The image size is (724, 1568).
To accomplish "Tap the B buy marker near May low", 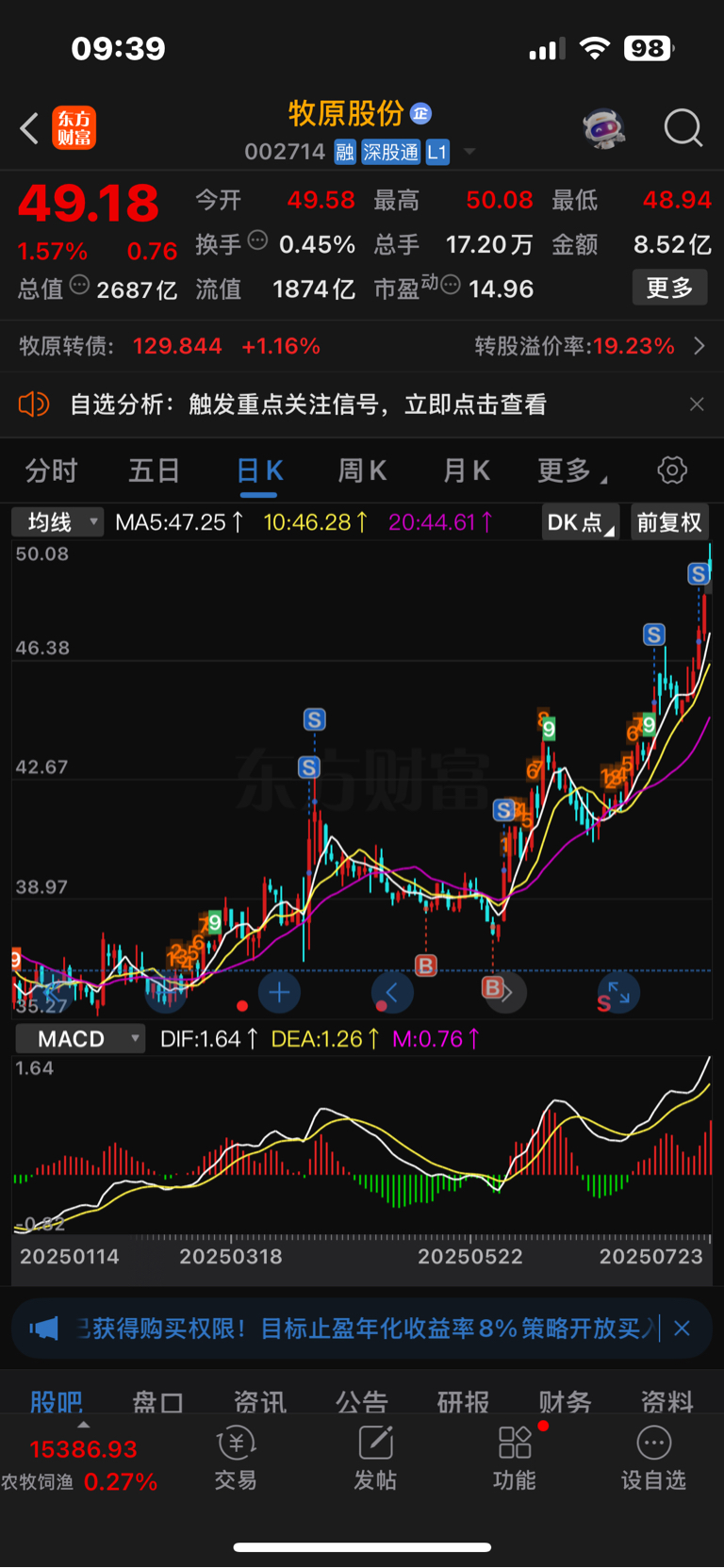I will point(492,987).
